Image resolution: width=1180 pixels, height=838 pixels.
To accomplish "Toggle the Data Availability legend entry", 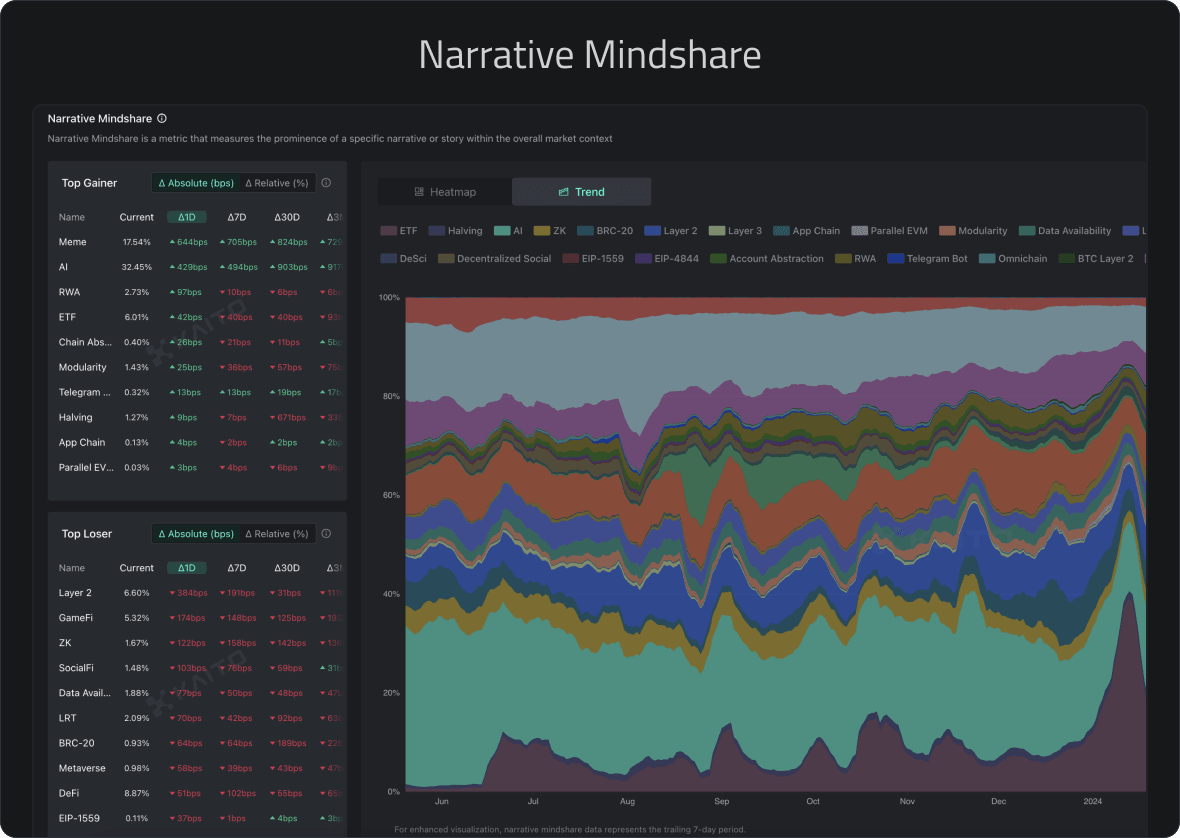I will pyautogui.click(x=1065, y=231).
